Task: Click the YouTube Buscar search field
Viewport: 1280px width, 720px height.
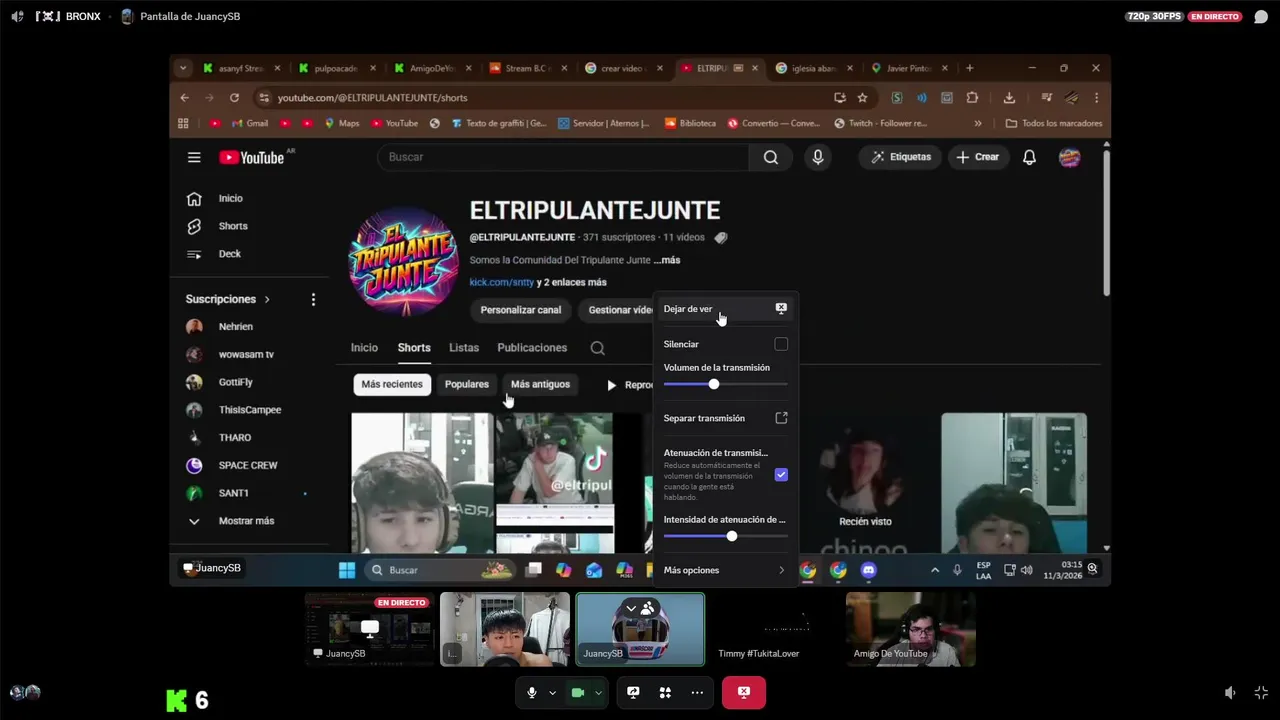Action: click(x=562, y=157)
